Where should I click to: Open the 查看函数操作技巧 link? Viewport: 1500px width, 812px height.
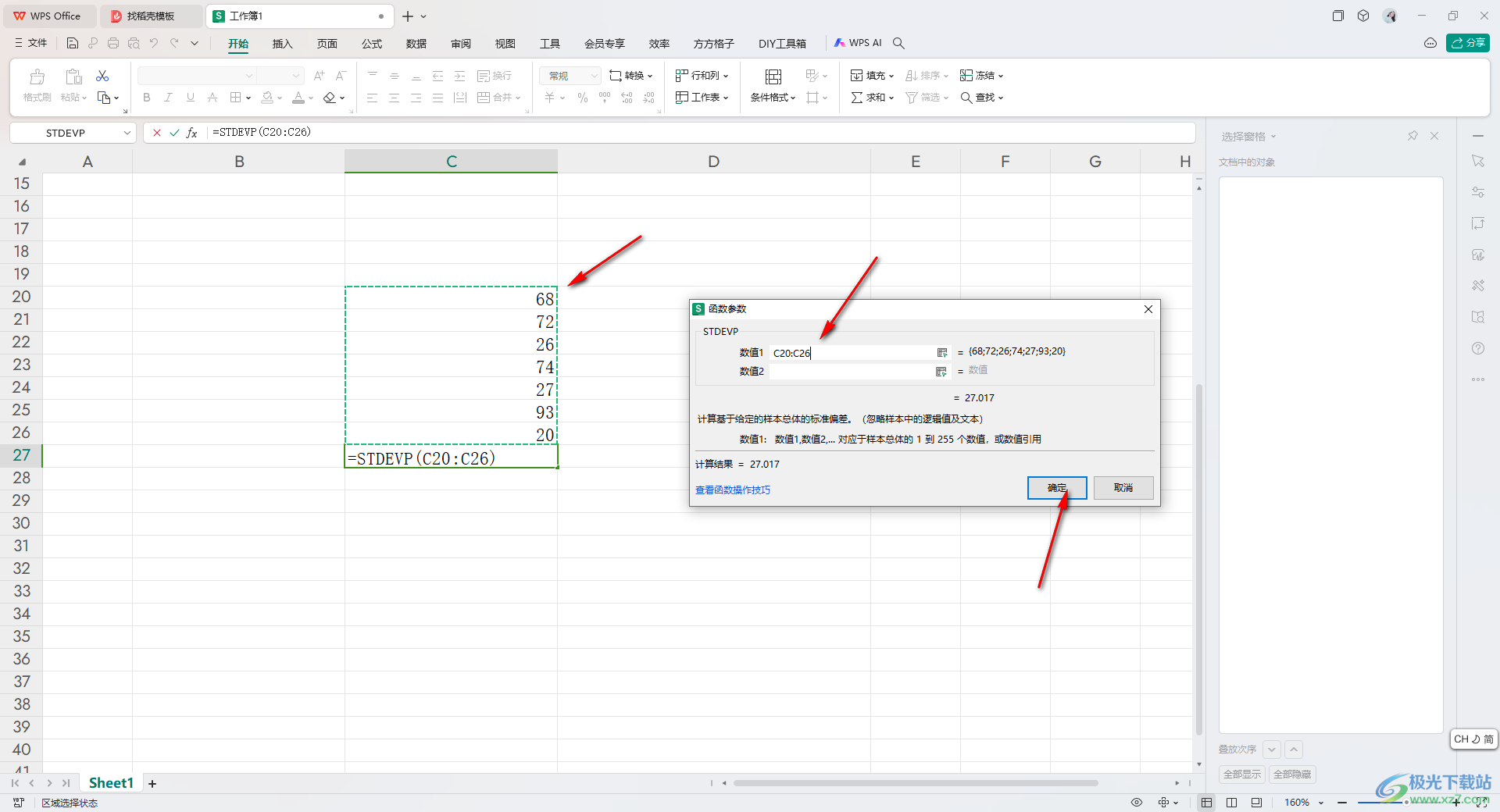(x=733, y=490)
